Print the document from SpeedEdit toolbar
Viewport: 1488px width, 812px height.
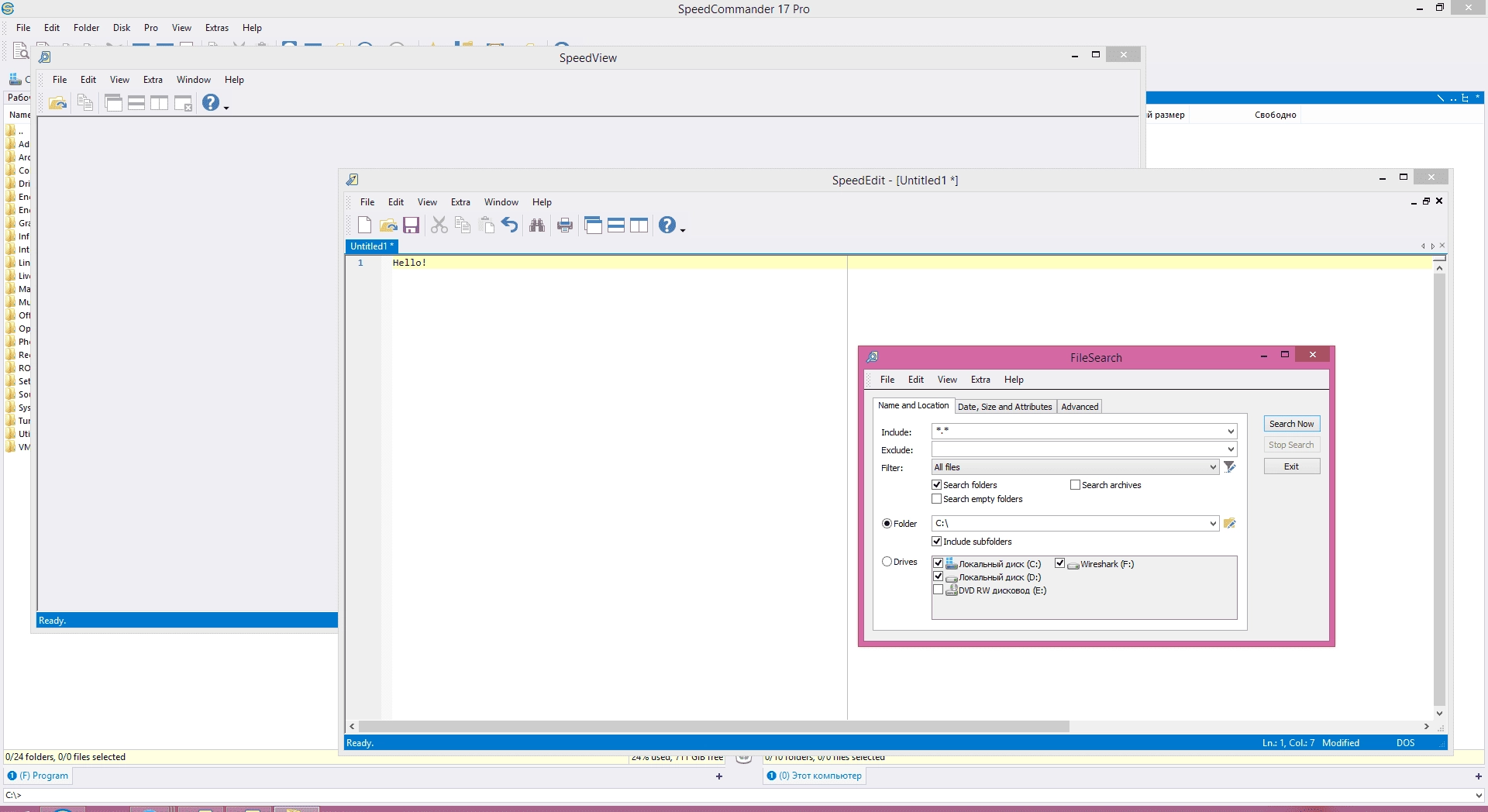pos(565,225)
